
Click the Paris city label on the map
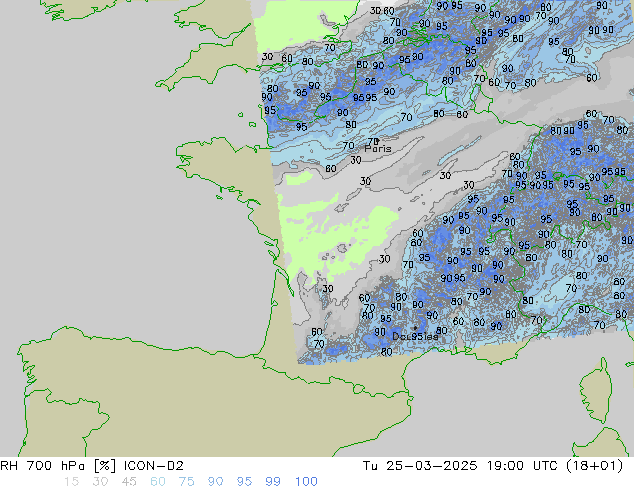pos(378,148)
